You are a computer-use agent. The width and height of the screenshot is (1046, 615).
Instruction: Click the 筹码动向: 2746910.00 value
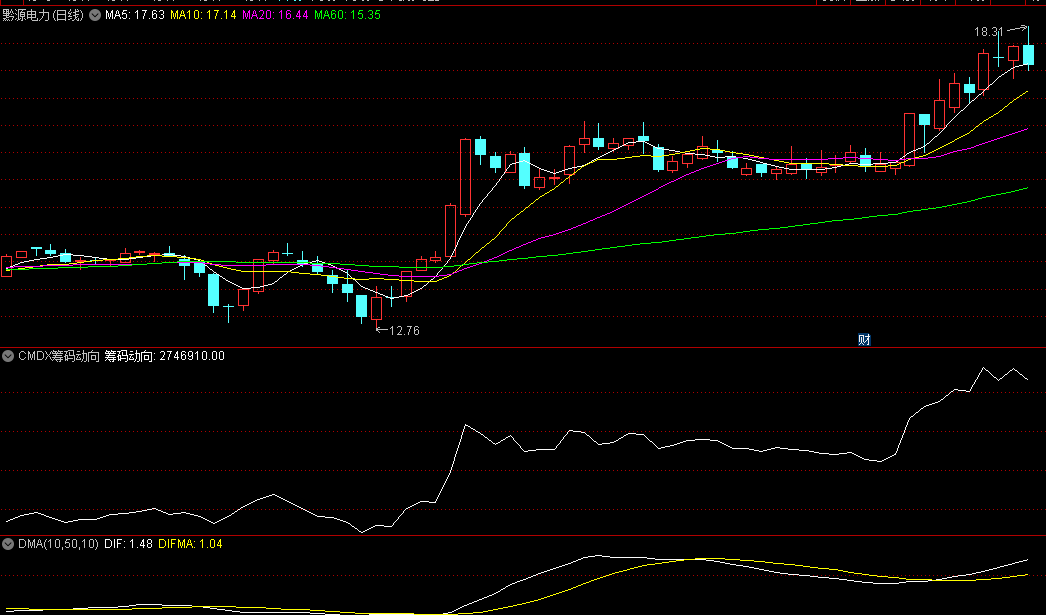coord(165,356)
